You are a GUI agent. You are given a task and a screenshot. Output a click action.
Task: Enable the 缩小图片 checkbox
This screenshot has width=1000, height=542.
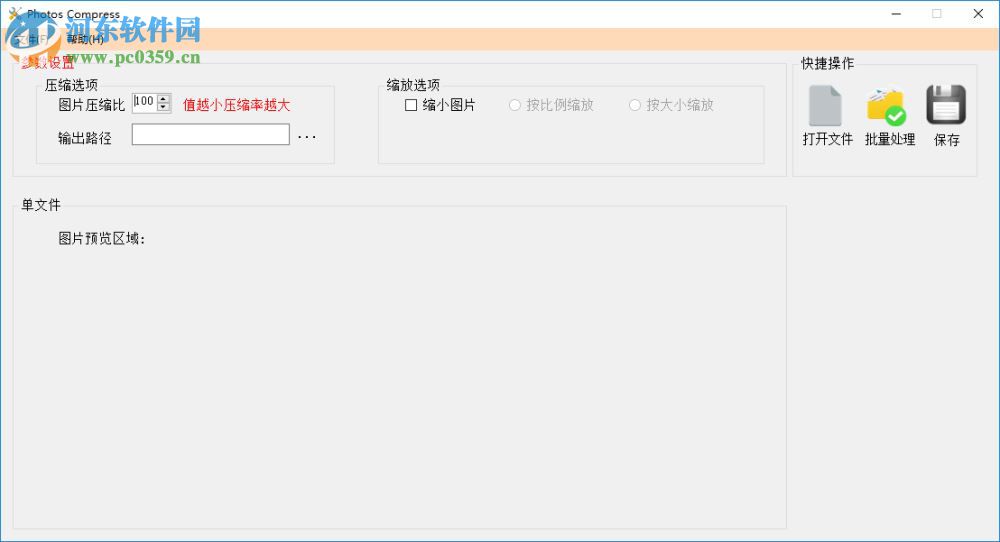point(411,105)
